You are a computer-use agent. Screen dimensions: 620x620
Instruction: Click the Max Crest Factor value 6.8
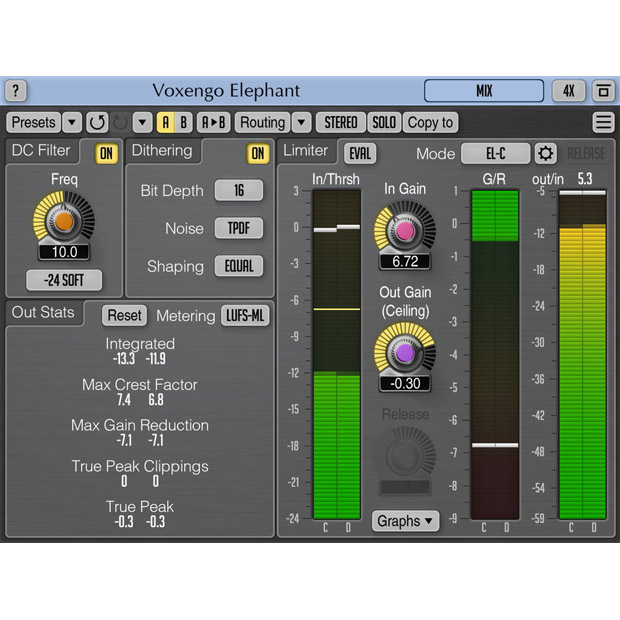156,400
